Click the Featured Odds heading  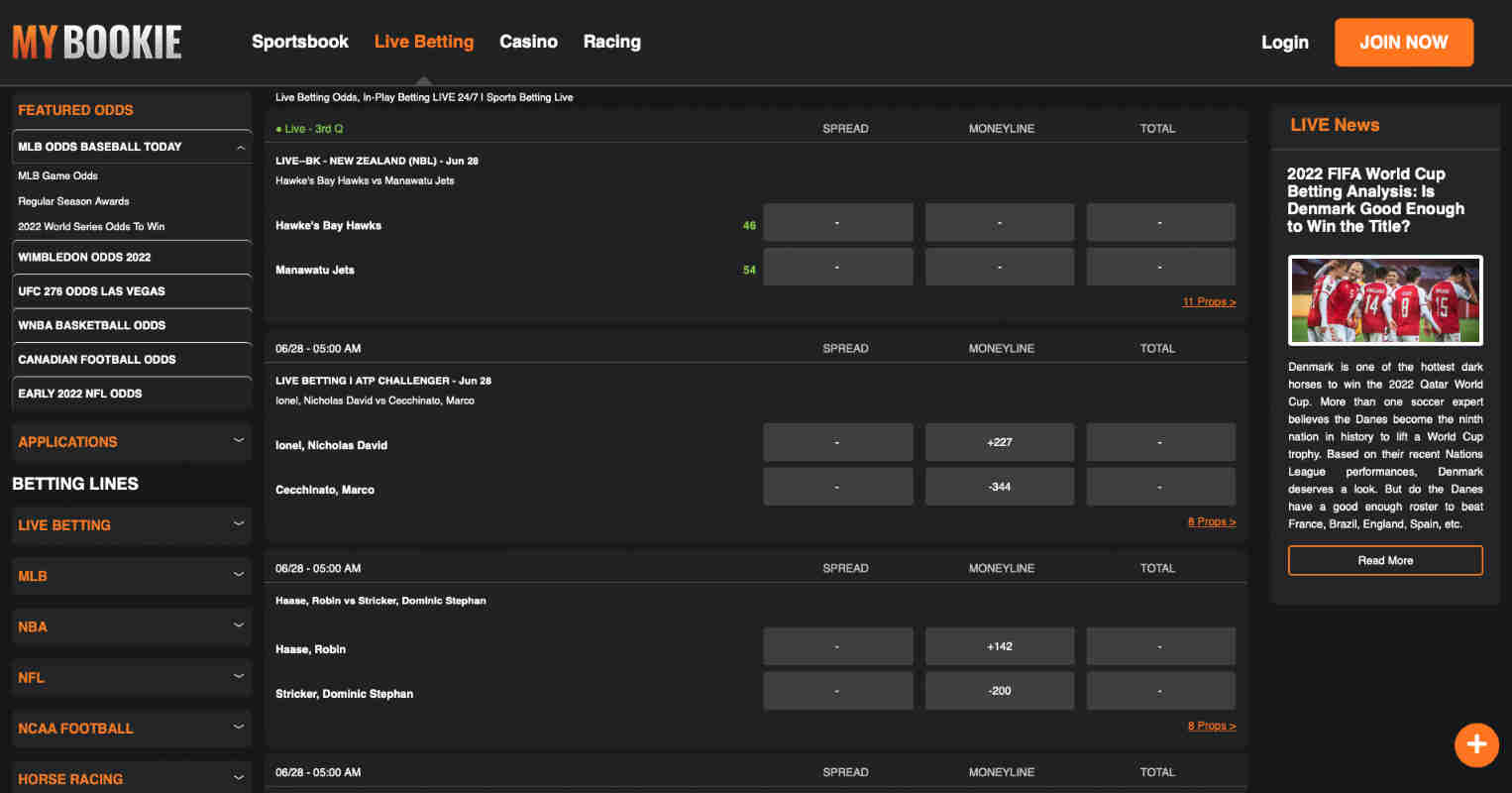75,110
